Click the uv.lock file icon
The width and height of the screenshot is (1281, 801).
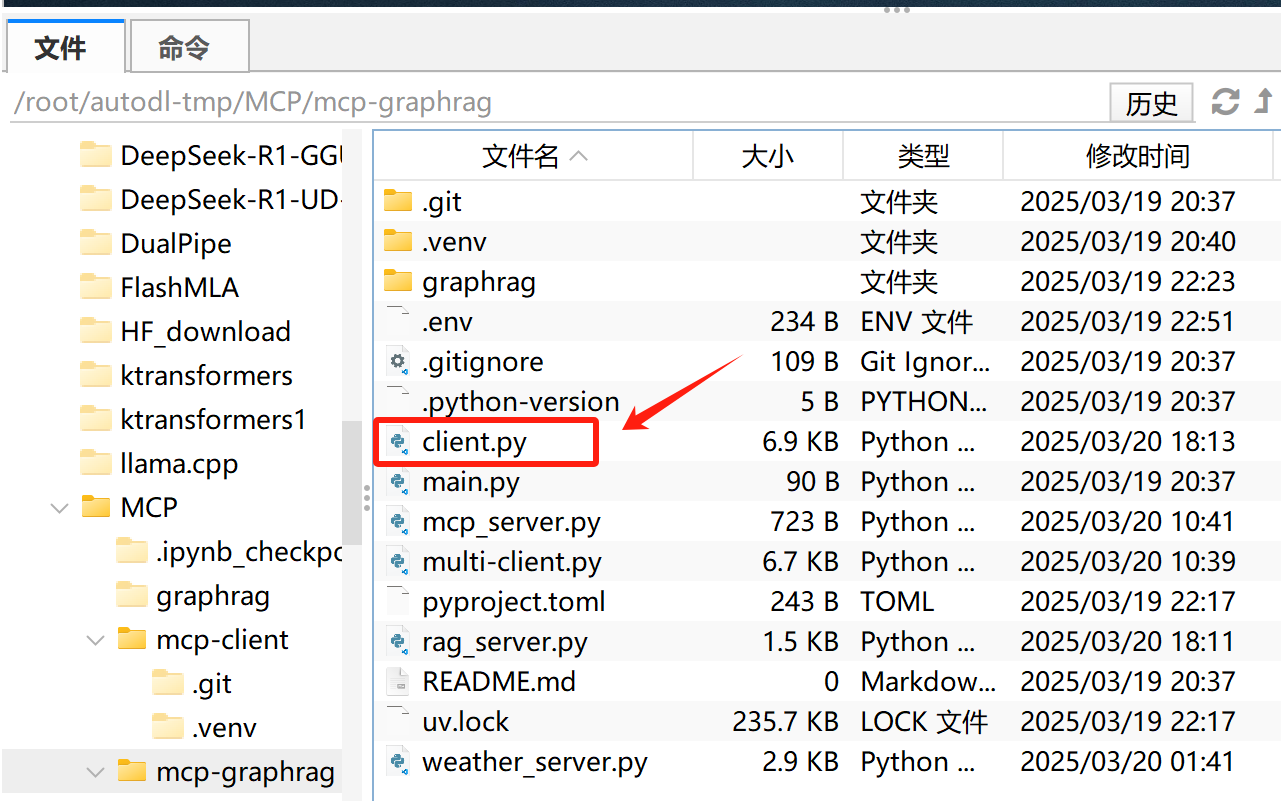click(398, 721)
